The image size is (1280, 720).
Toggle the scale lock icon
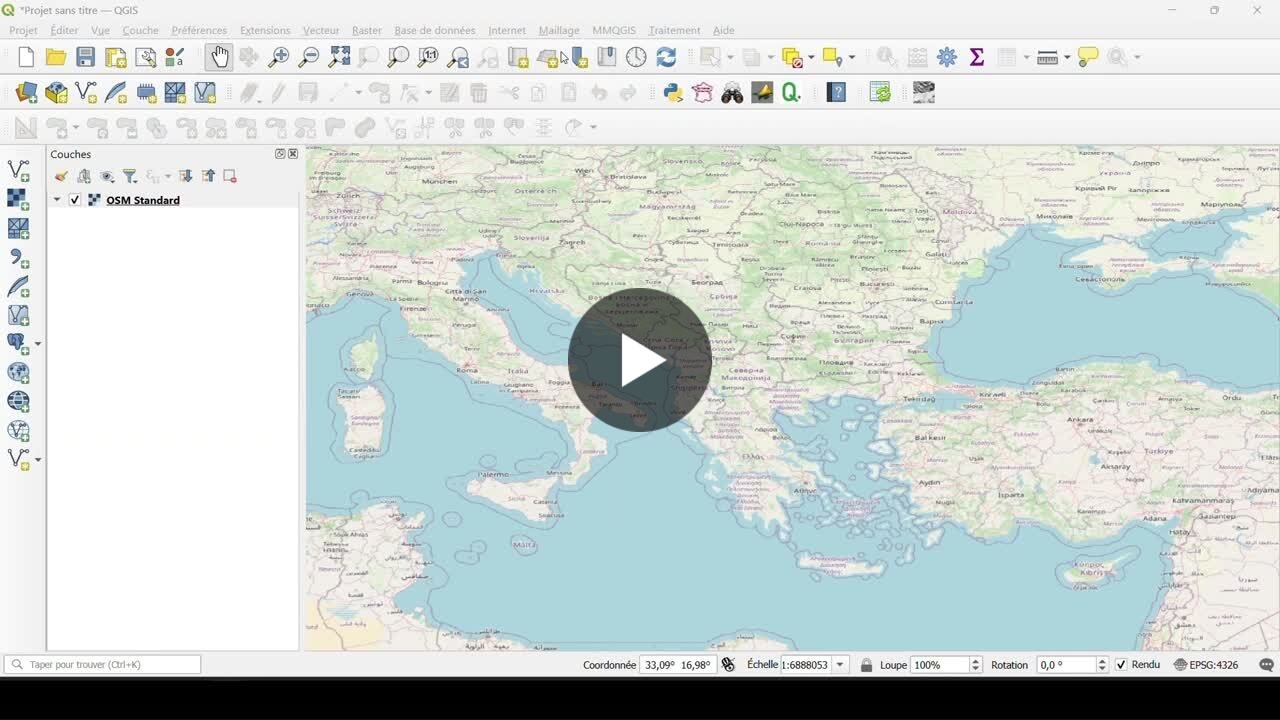tap(866, 665)
